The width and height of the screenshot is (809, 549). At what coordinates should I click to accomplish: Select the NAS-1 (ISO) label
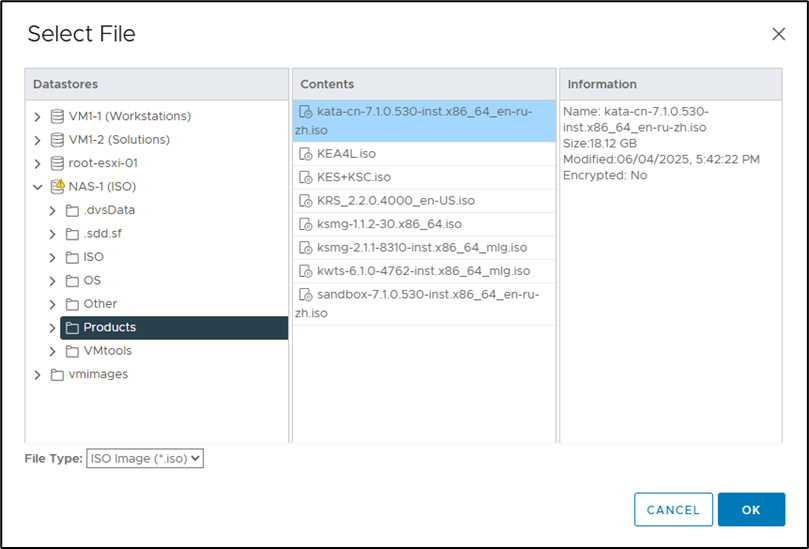[102, 187]
